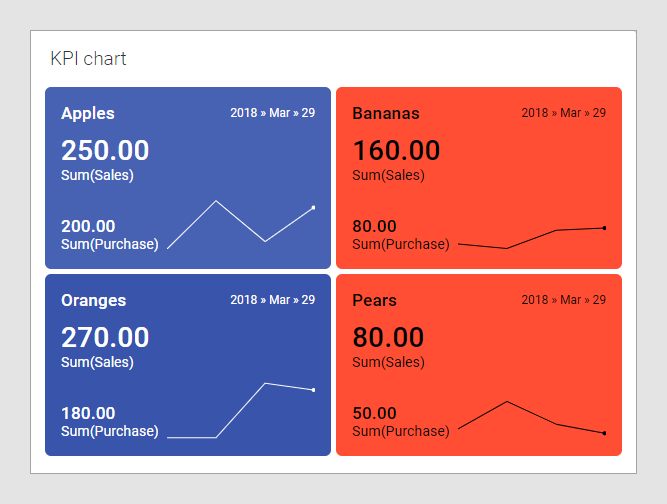Select the Oranges tile heading
667x504 pixels.
(x=94, y=300)
